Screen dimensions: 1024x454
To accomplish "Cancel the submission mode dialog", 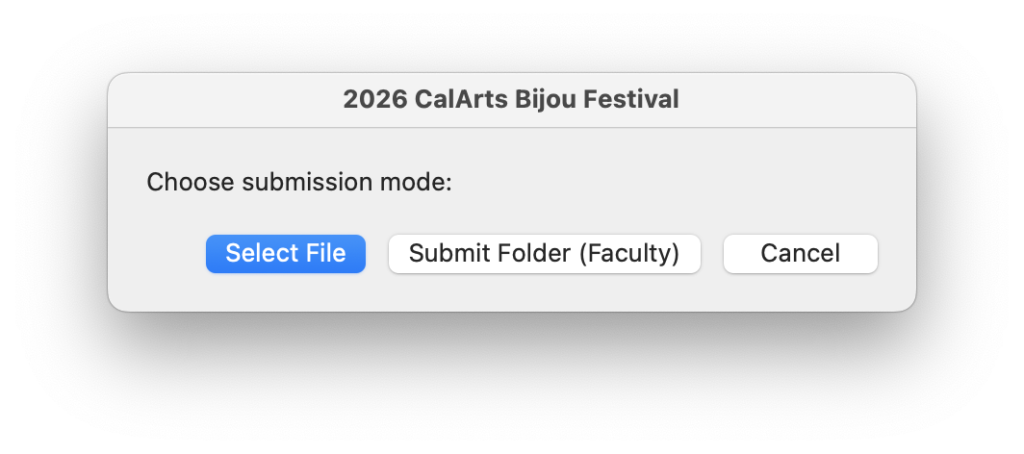I will coord(800,254).
